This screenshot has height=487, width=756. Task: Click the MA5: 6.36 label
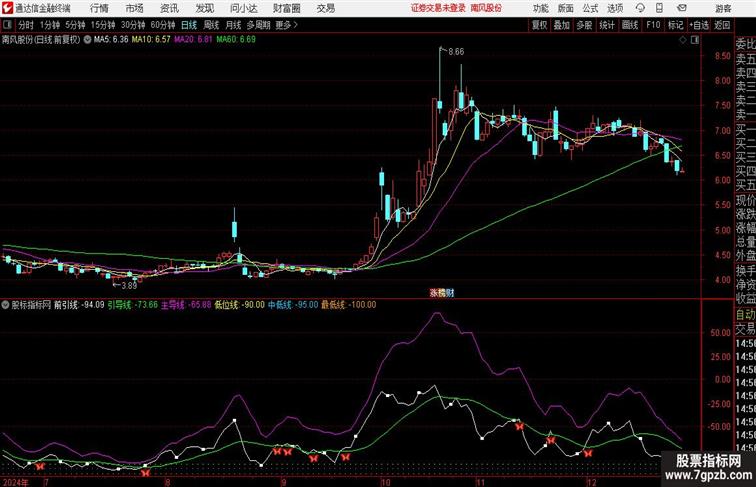pyautogui.click(x=111, y=40)
